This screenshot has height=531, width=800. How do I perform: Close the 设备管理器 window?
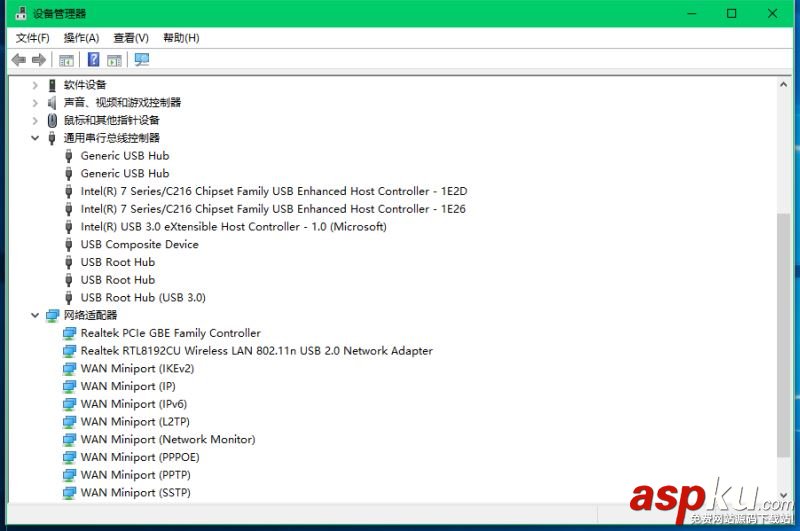[x=772, y=13]
